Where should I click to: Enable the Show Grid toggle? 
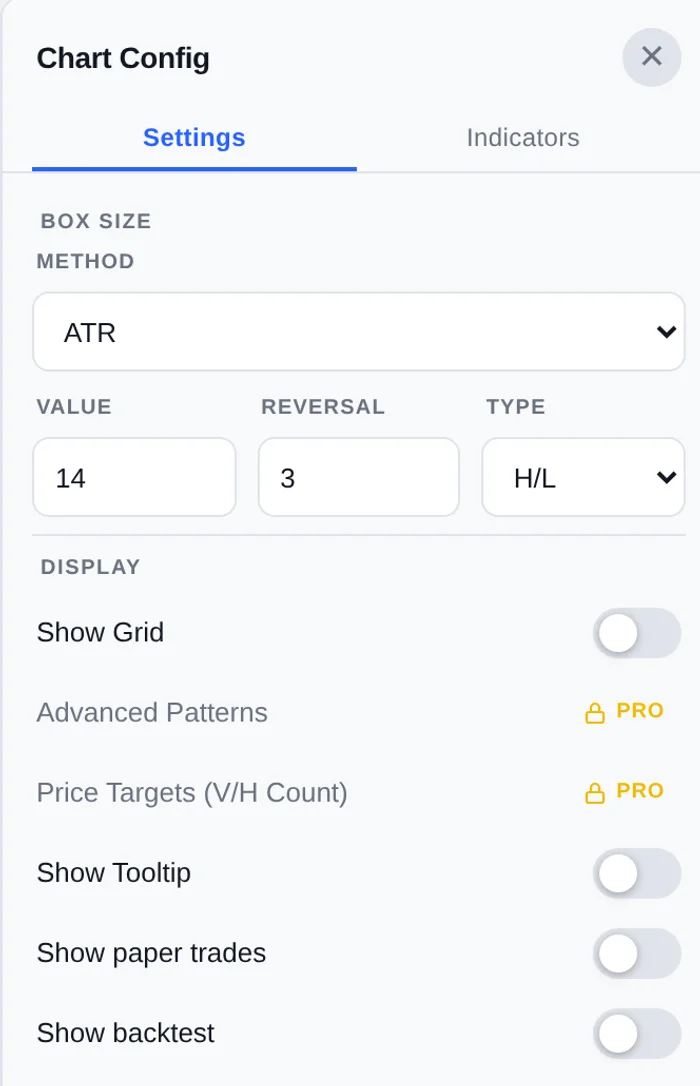(x=637, y=633)
